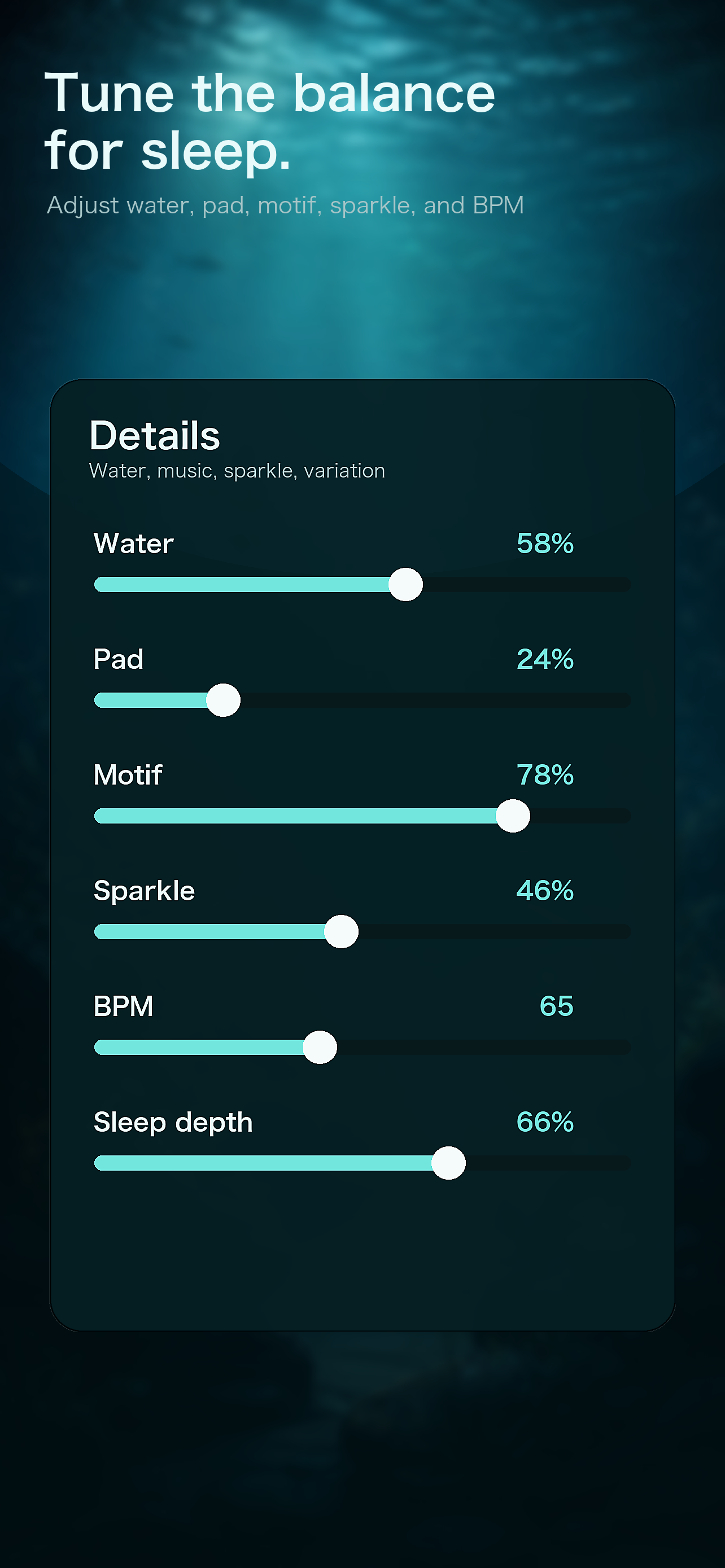Click the Details card heading
The width and height of the screenshot is (725, 1568).
point(155,435)
